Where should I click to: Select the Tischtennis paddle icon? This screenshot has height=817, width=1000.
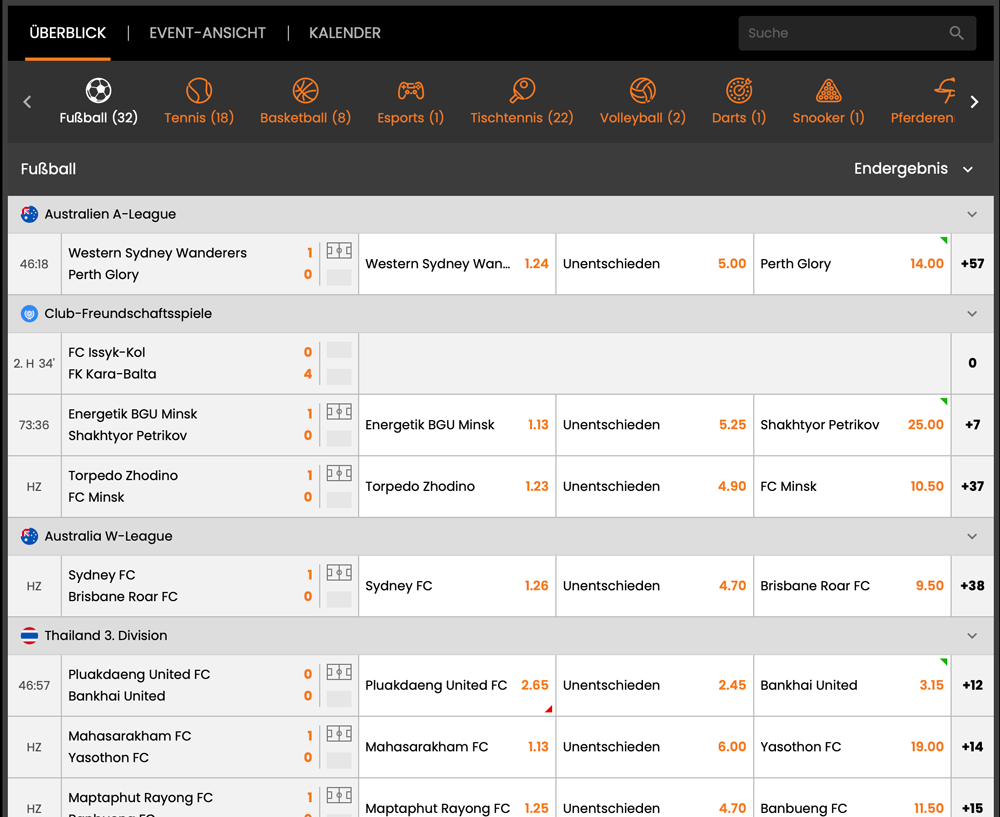click(x=522, y=91)
